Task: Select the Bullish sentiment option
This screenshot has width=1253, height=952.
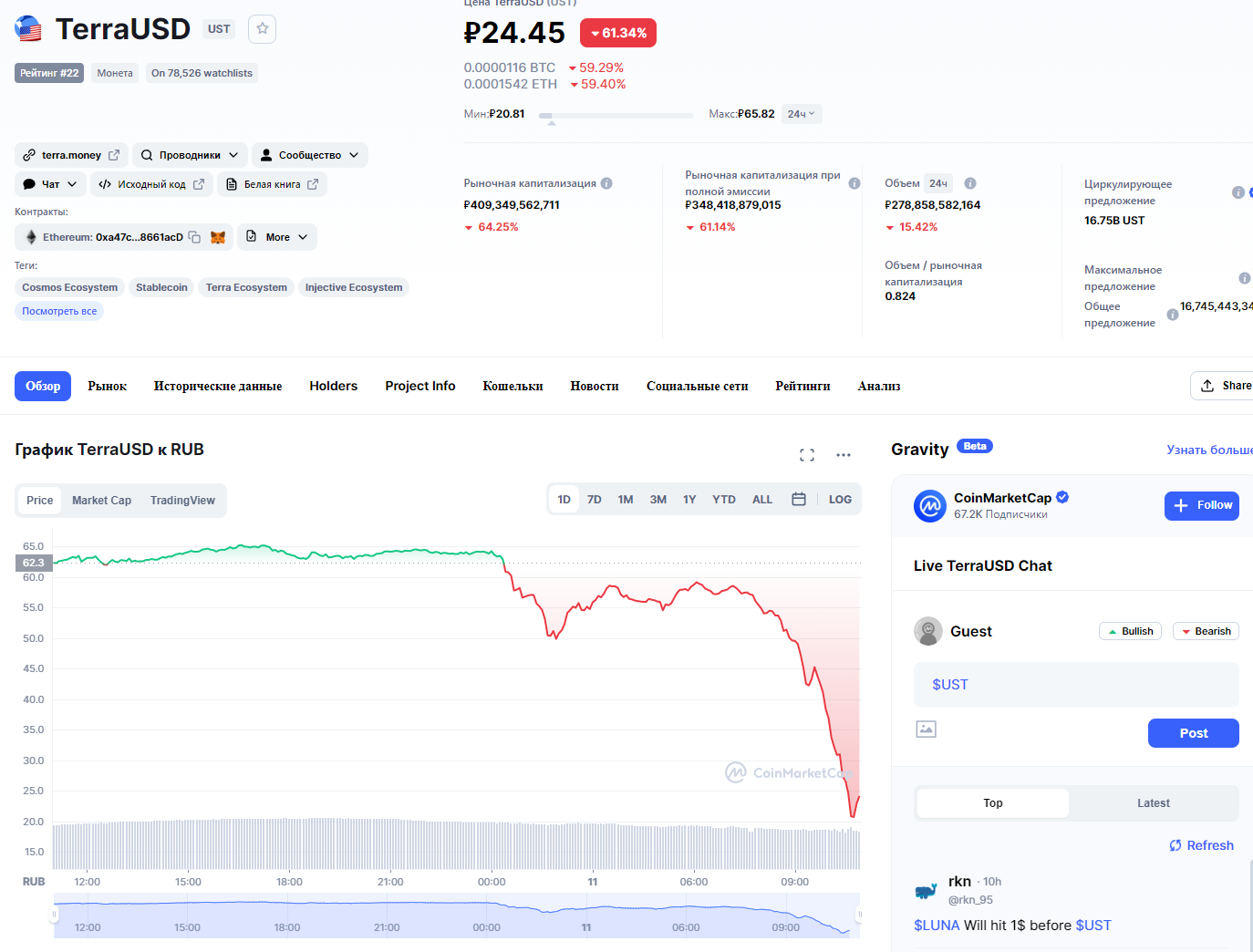Action: (1130, 631)
